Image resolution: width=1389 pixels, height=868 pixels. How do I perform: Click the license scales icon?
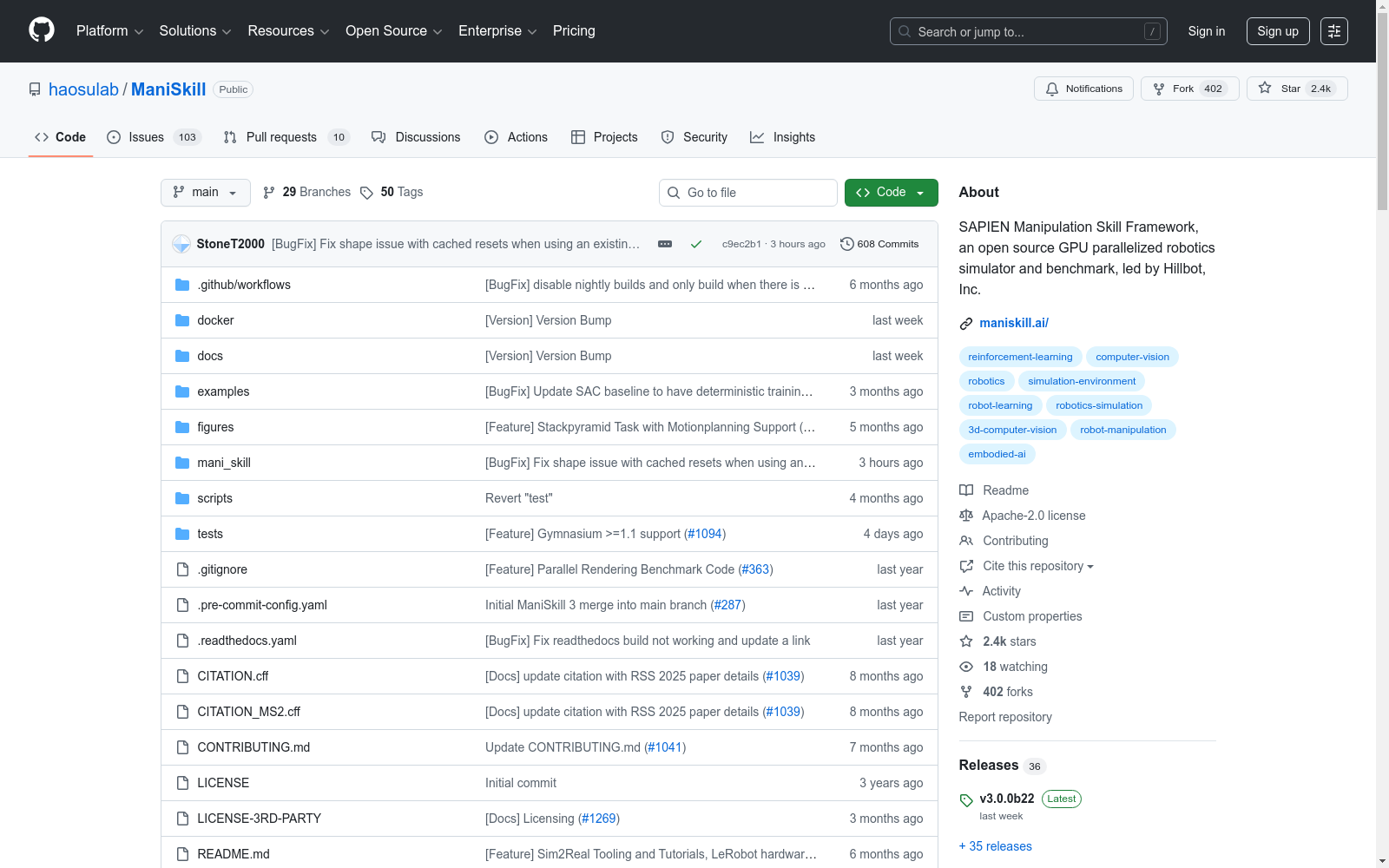pyautogui.click(x=966, y=516)
